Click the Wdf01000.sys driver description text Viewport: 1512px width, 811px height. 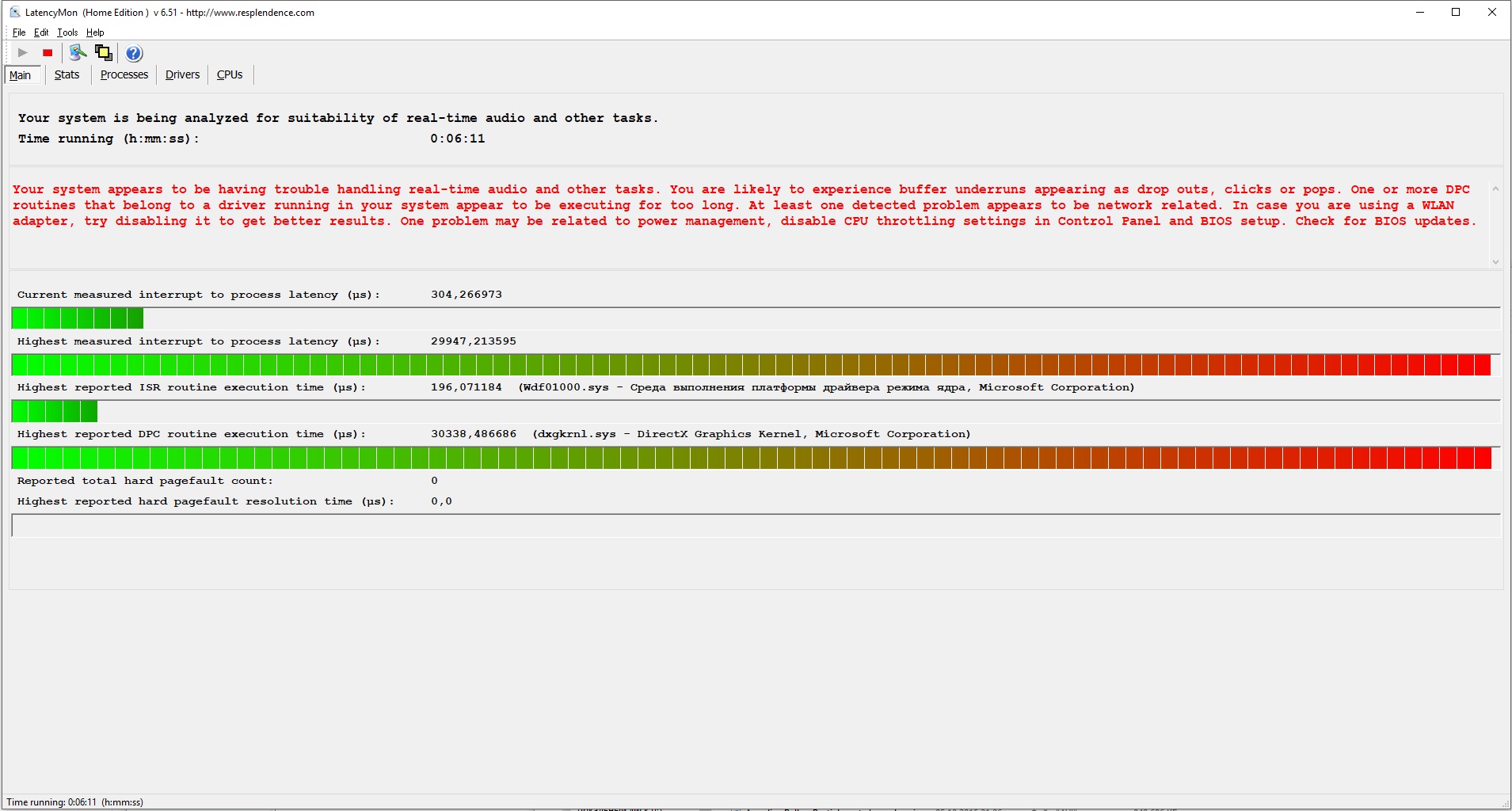tap(827, 387)
